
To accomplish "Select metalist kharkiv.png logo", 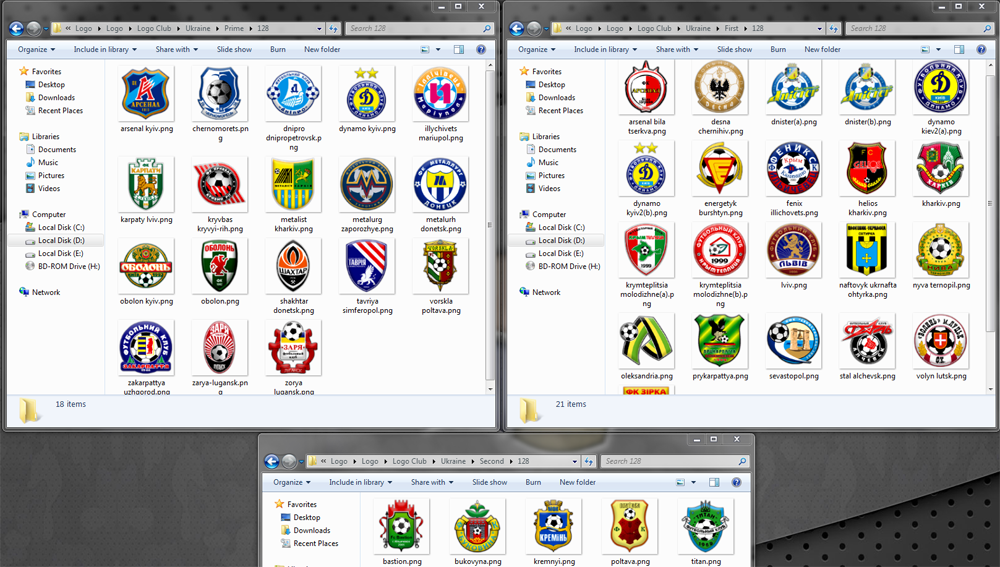I will click(x=293, y=185).
